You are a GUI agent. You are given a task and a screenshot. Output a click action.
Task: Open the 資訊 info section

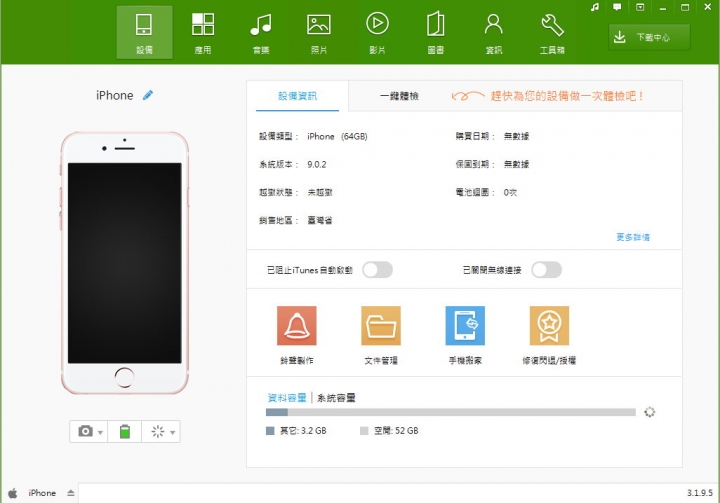494,33
